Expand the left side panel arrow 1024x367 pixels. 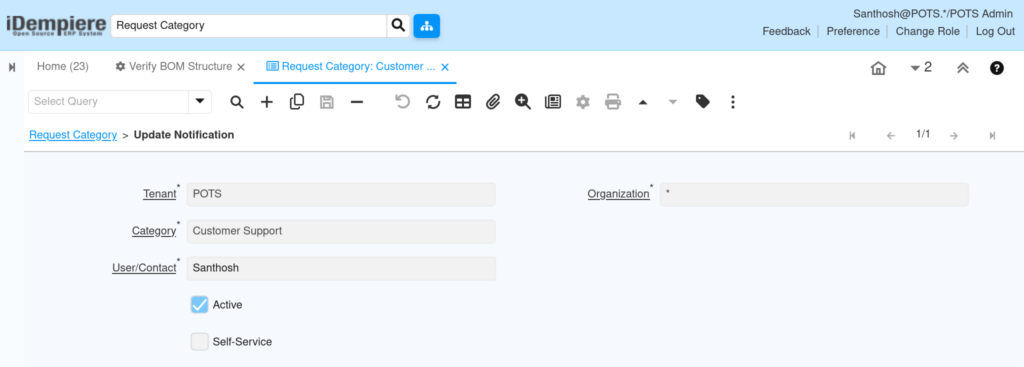pyautogui.click(x=12, y=67)
